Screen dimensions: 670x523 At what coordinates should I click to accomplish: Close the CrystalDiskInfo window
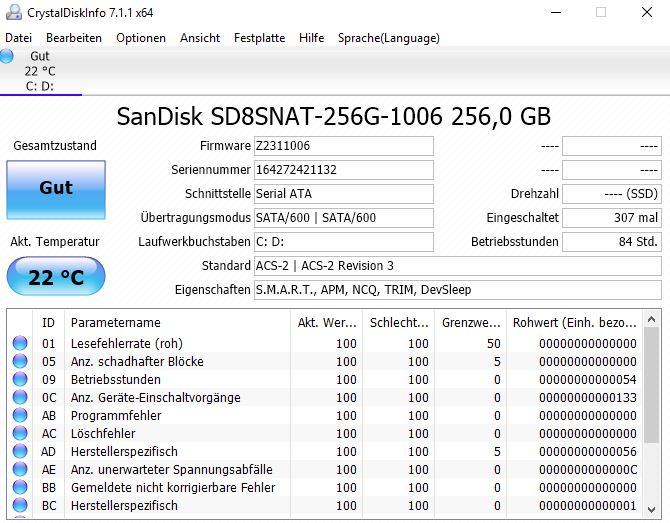647,12
